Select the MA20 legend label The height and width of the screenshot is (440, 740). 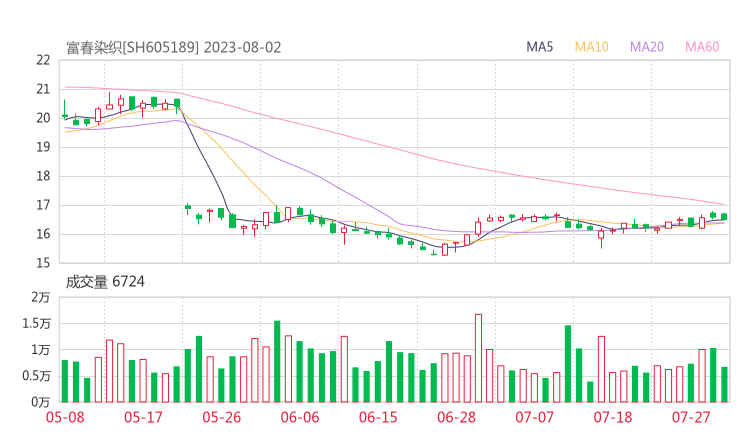coord(647,47)
